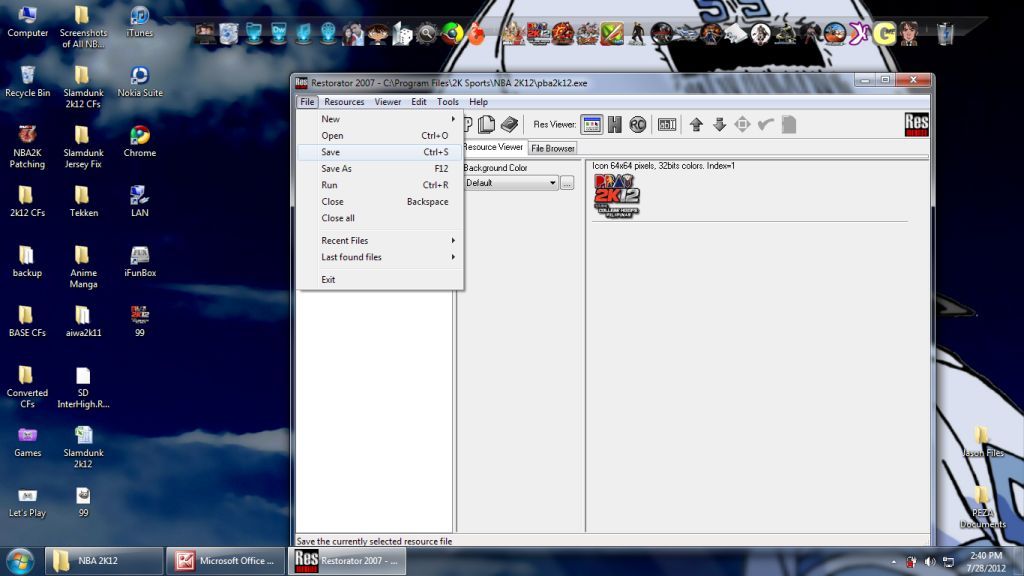This screenshot has width=1024, height=576.
Task: Click the recycle bin icon in top dock
Action: (945, 33)
